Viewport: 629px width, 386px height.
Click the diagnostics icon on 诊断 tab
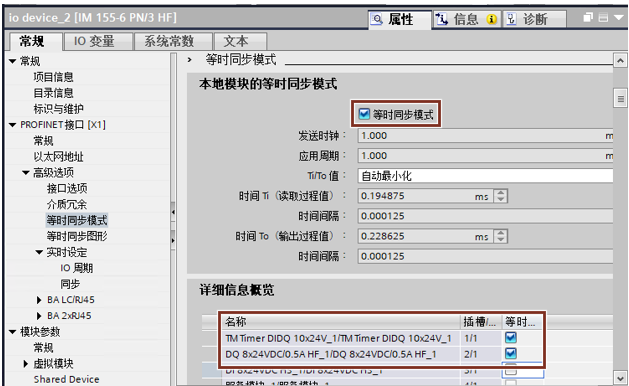coord(511,19)
